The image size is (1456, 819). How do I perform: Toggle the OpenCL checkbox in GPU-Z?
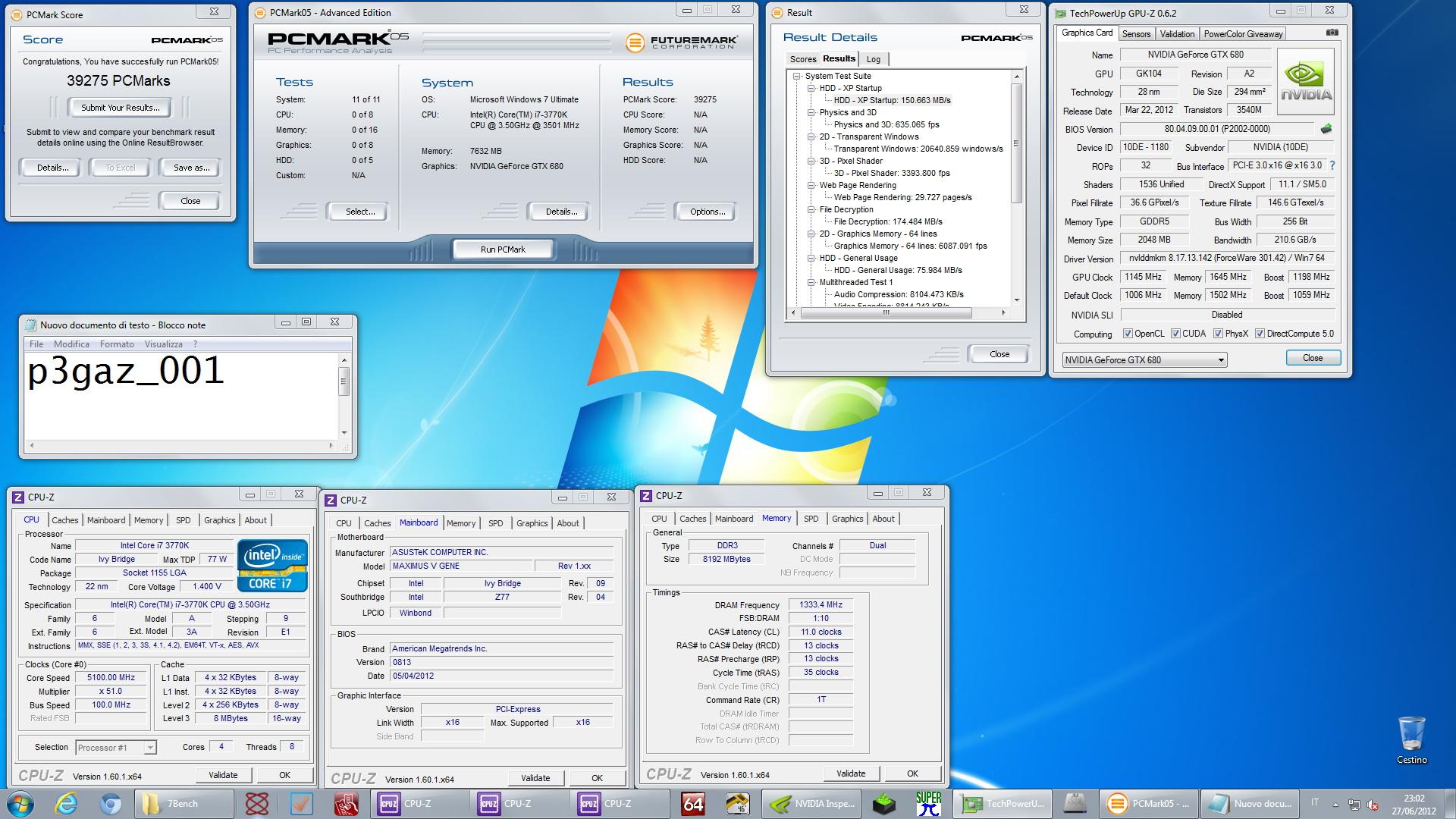tap(1128, 334)
